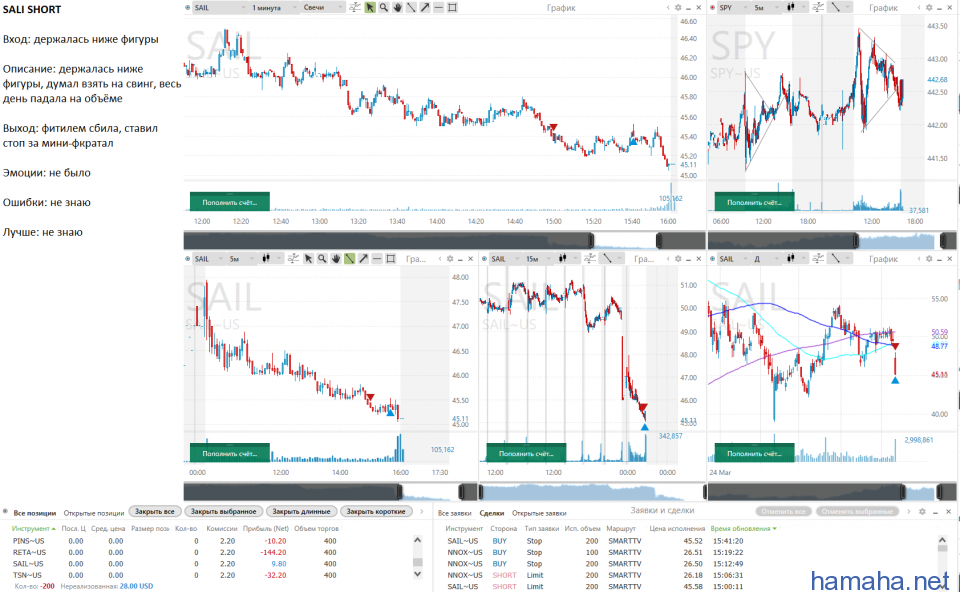The height and width of the screenshot is (592, 960).
Task: Open settings gear of SPY chart panel
Action: click(929, 8)
